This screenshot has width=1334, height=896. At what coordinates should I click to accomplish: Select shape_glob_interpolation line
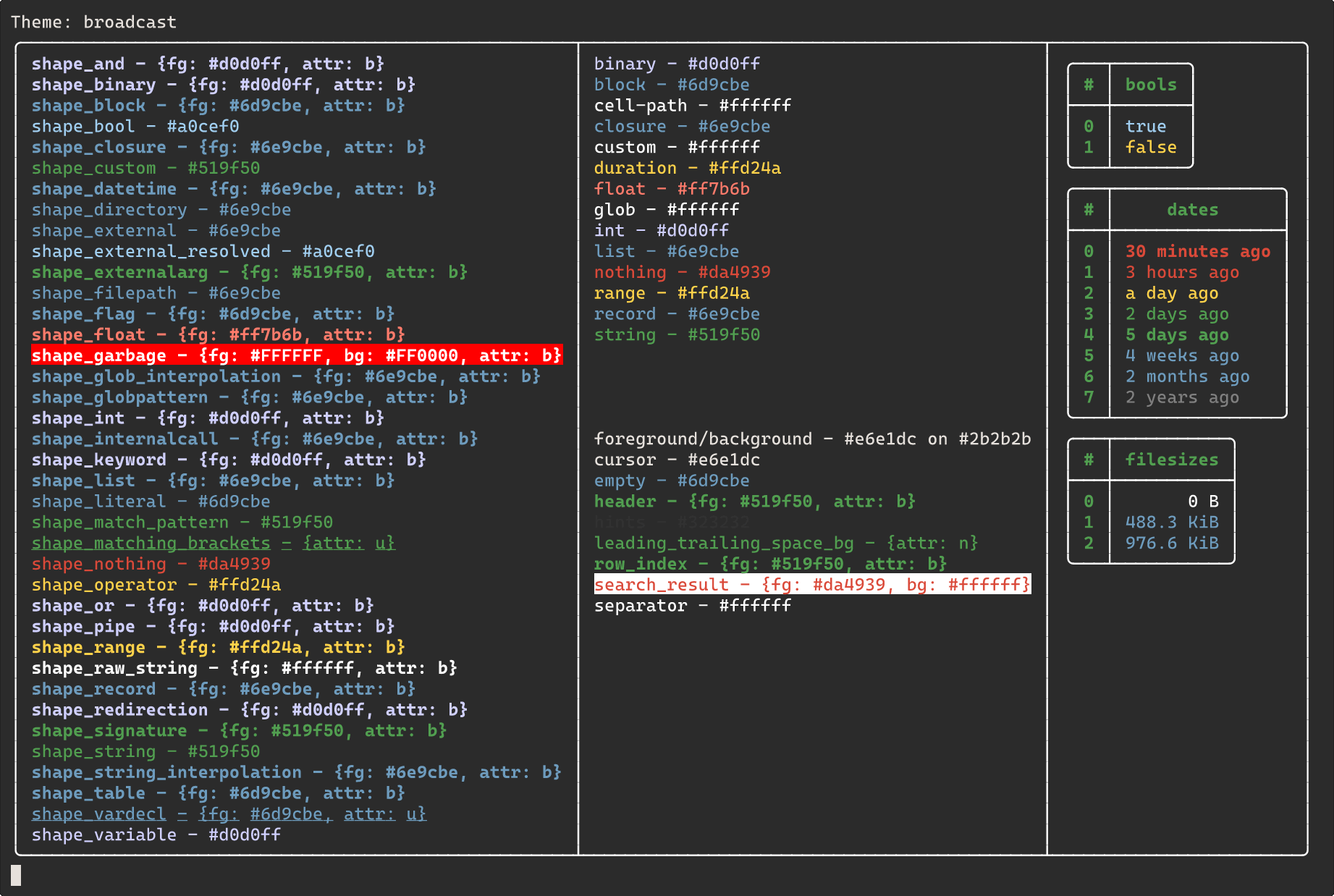point(286,377)
